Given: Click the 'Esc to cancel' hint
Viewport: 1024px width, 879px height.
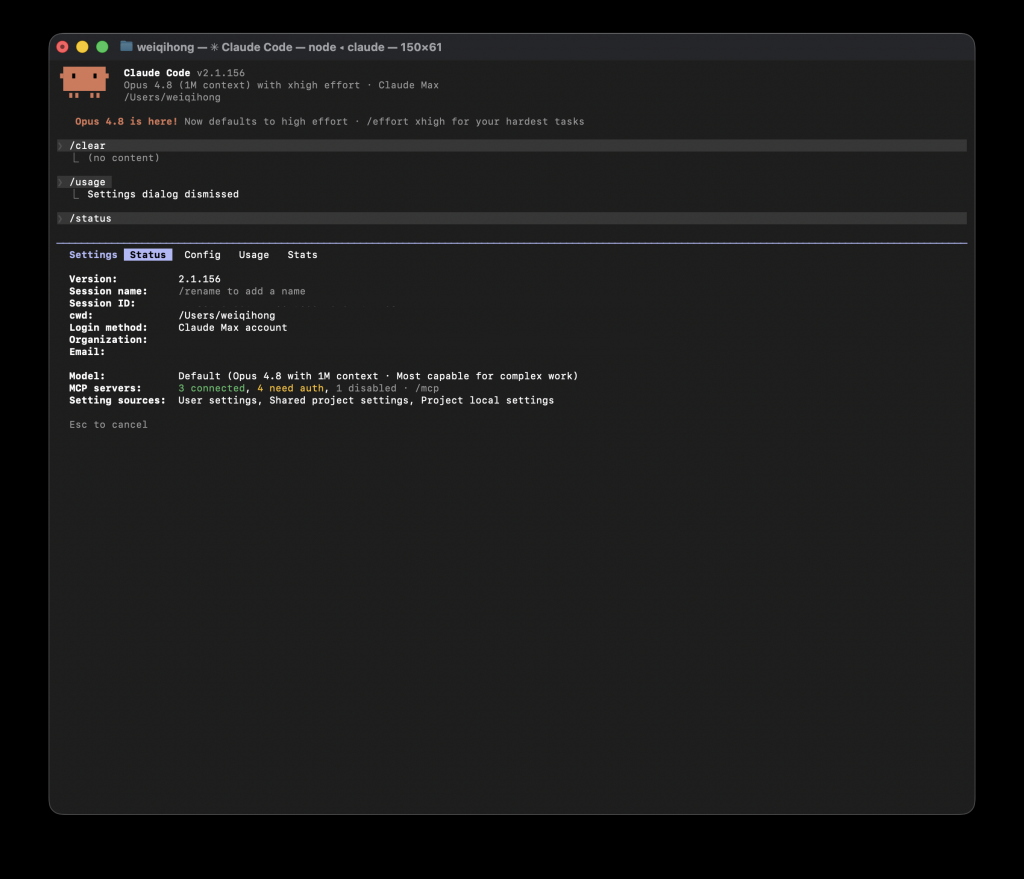Looking at the screenshot, I should tap(108, 424).
